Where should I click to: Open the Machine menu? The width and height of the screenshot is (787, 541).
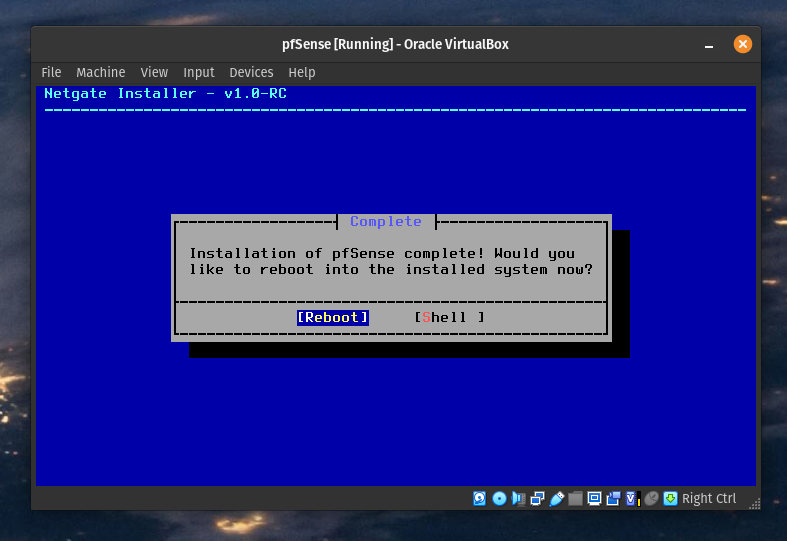click(x=100, y=72)
